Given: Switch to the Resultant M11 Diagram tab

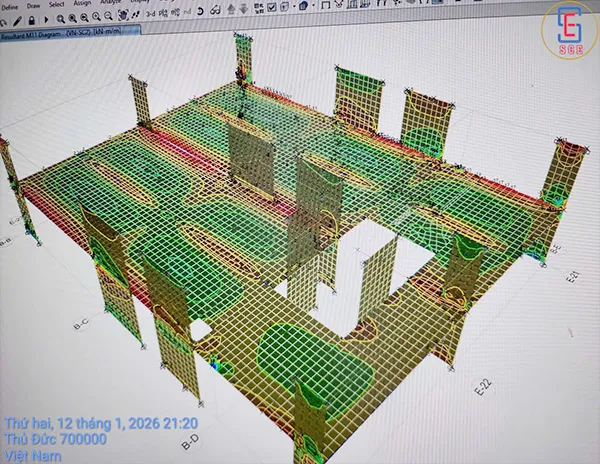Looking at the screenshot, I should pyautogui.click(x=70, y=32).
